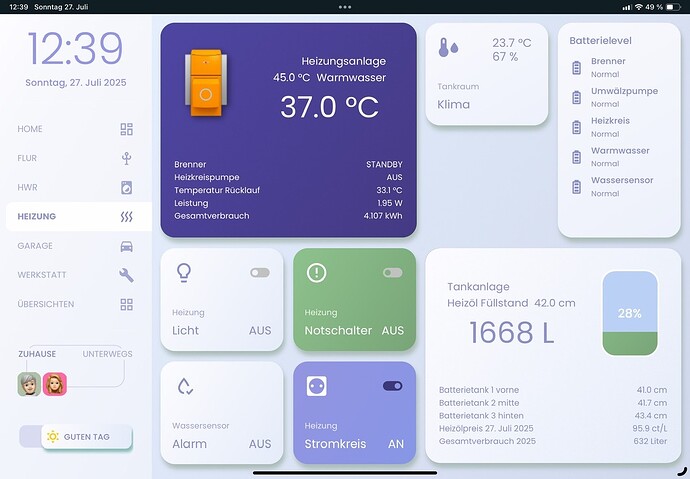The image size is (690, 479).
Task: Open the WERKSTATT section
Action: tap(75, 275)
